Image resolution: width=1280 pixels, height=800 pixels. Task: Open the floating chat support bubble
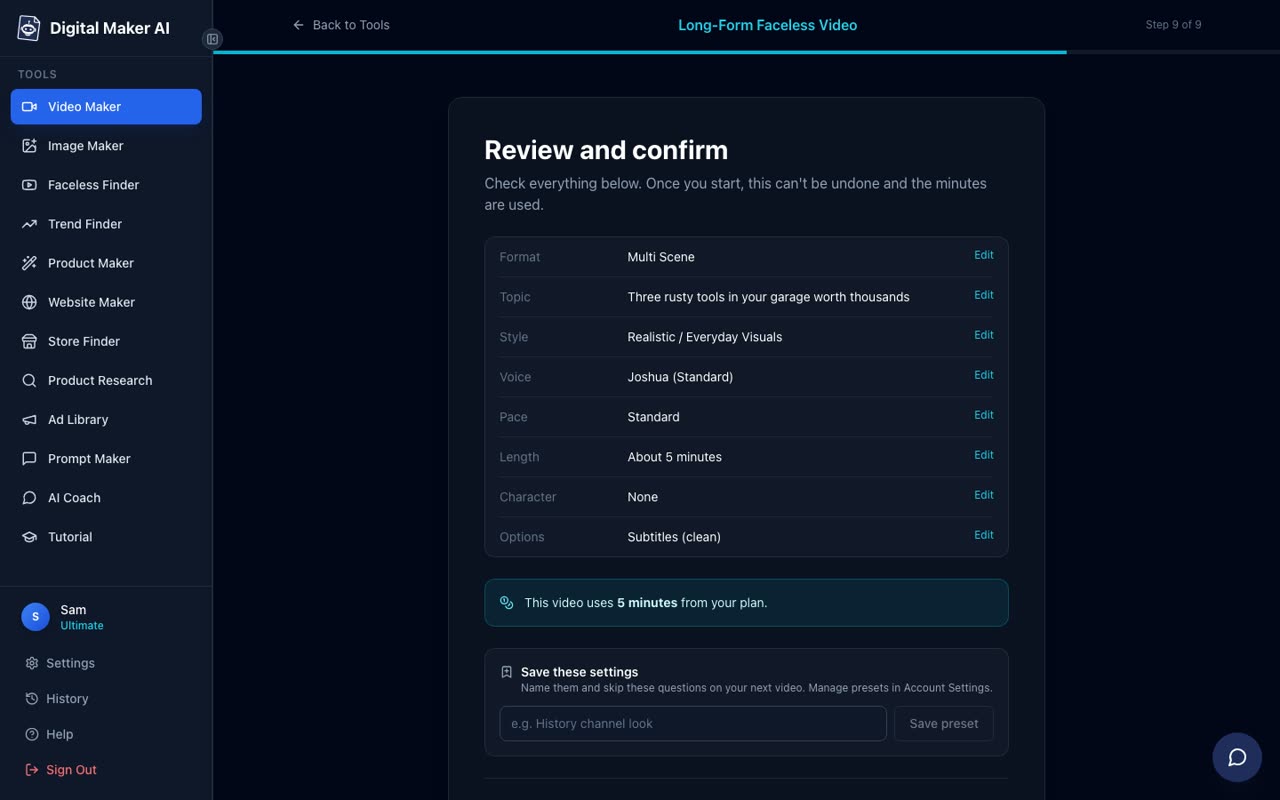point(1237,757)
